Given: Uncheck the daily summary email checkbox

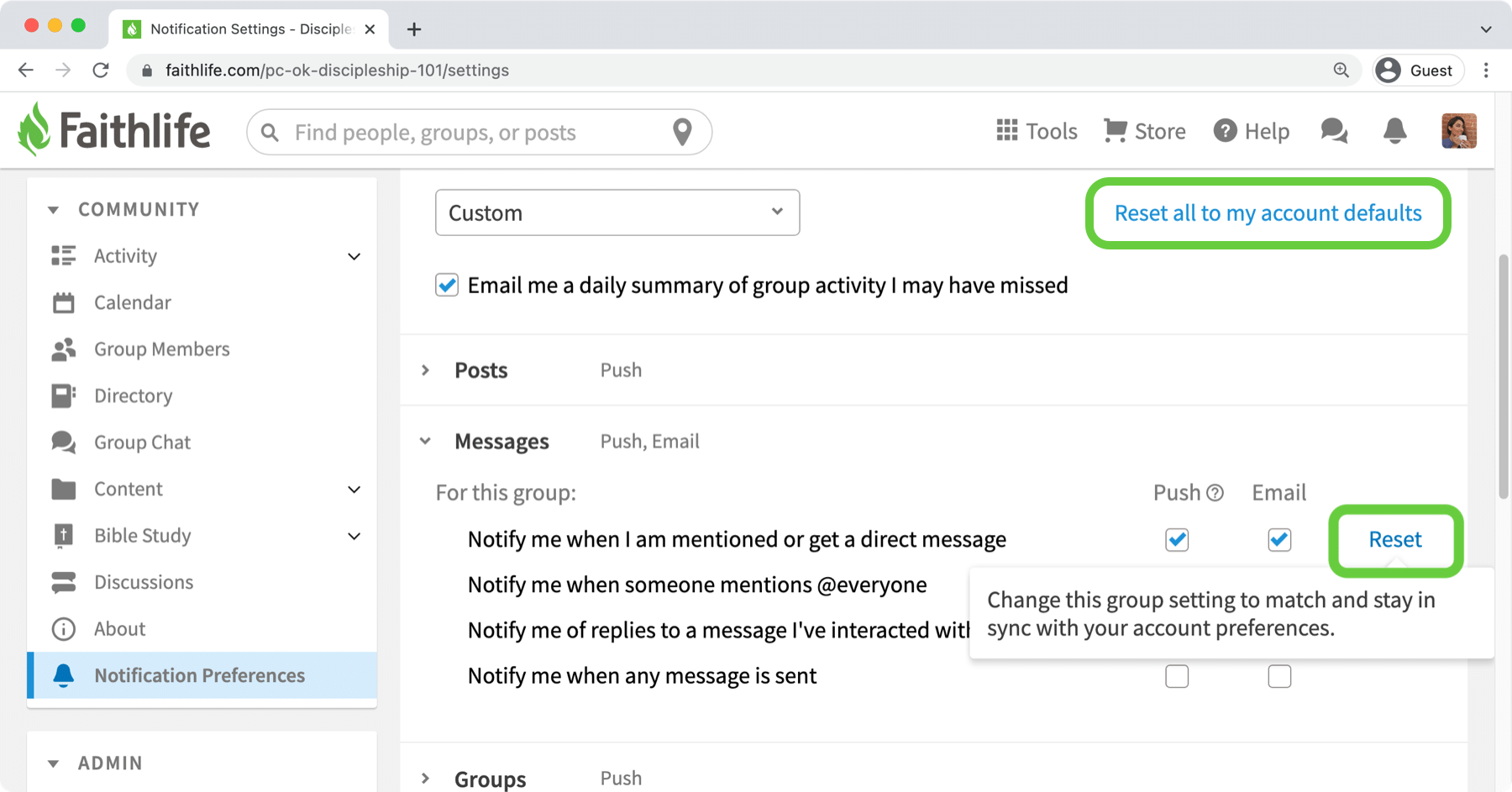Looking at the screenshot, I should pos(447,286).
